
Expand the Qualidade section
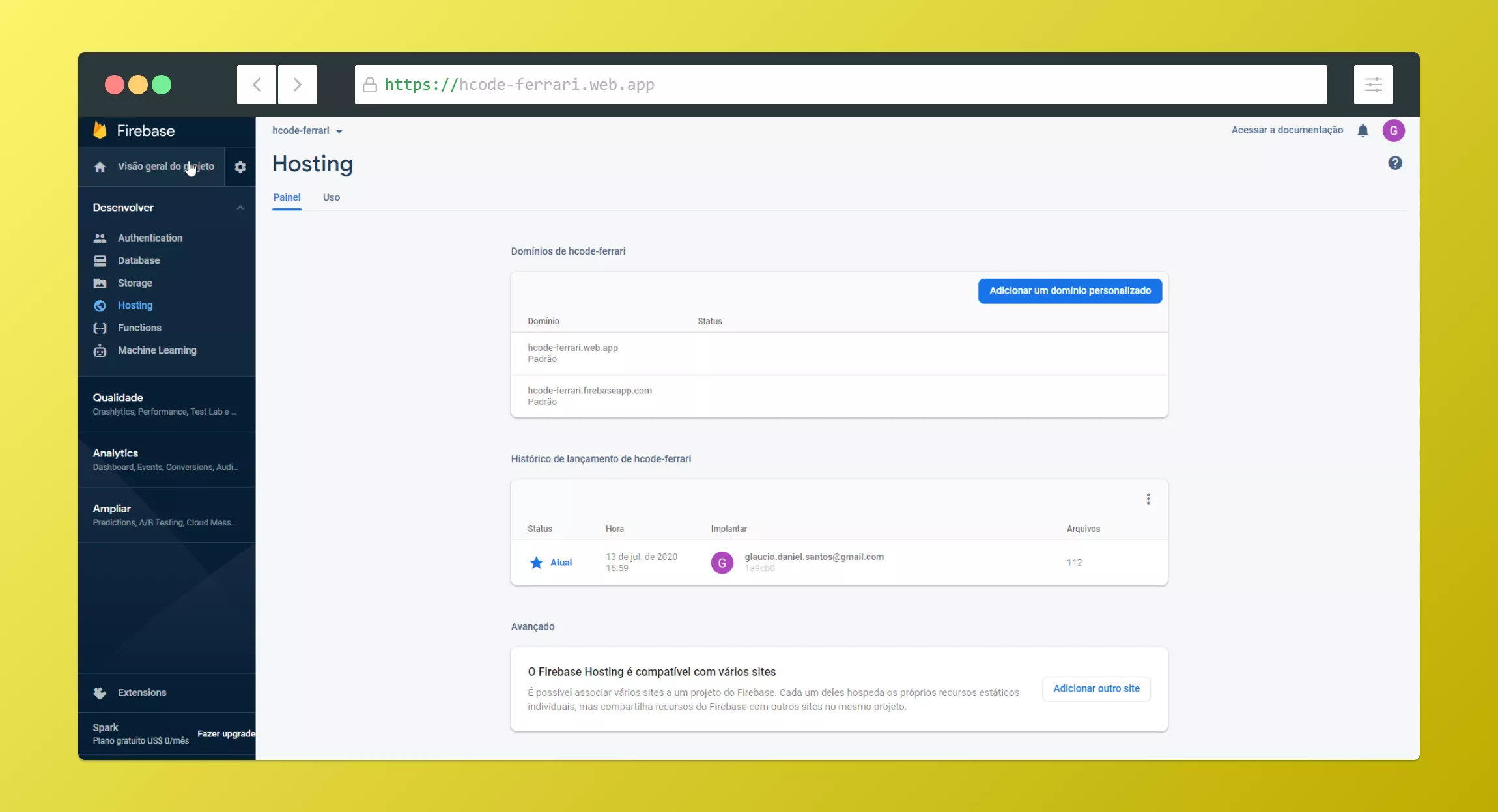pyautogui.click(x=167, y=404)
